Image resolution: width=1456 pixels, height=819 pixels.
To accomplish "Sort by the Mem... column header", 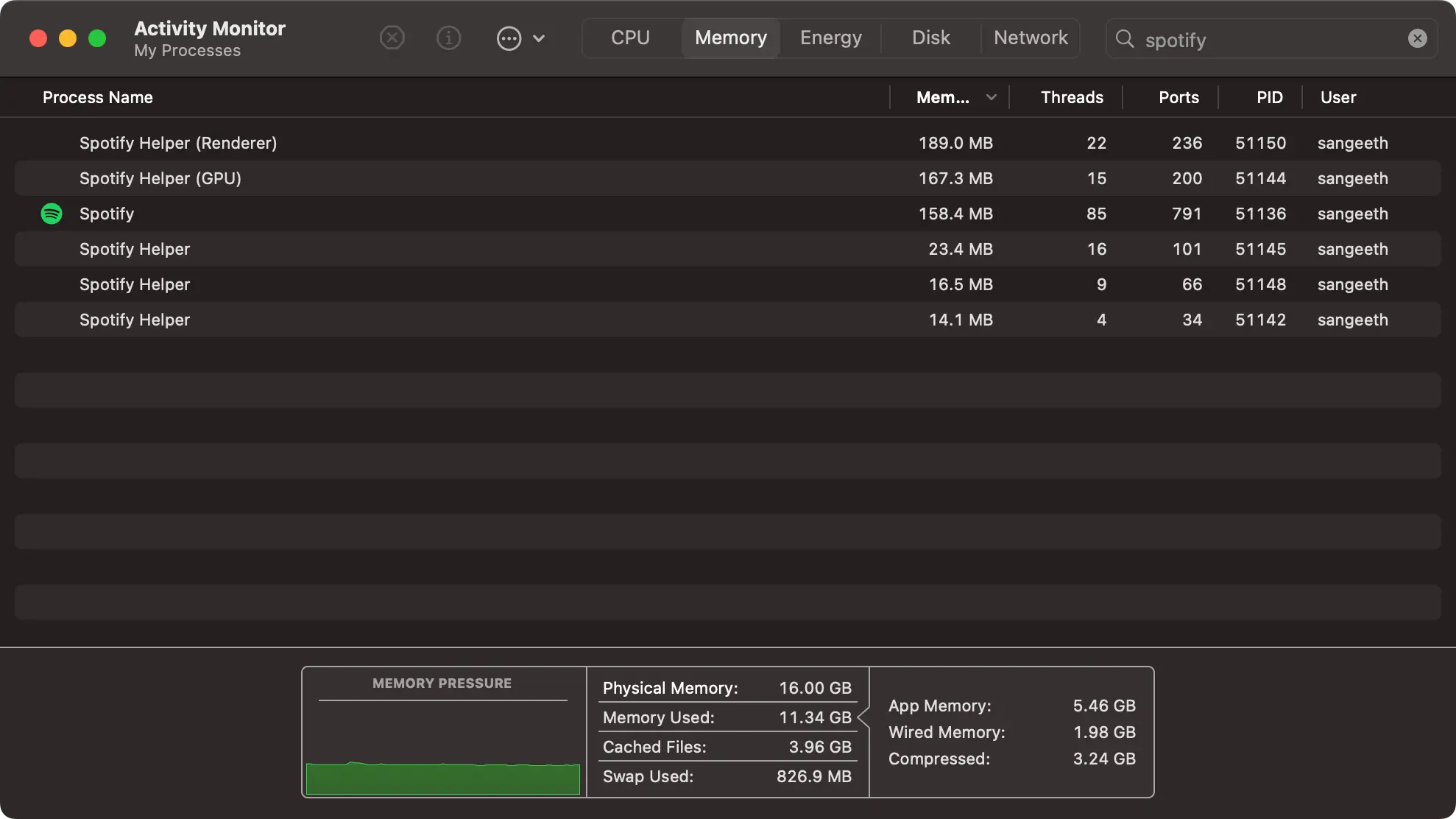I will pyautogui.click(x=943, y=97).
